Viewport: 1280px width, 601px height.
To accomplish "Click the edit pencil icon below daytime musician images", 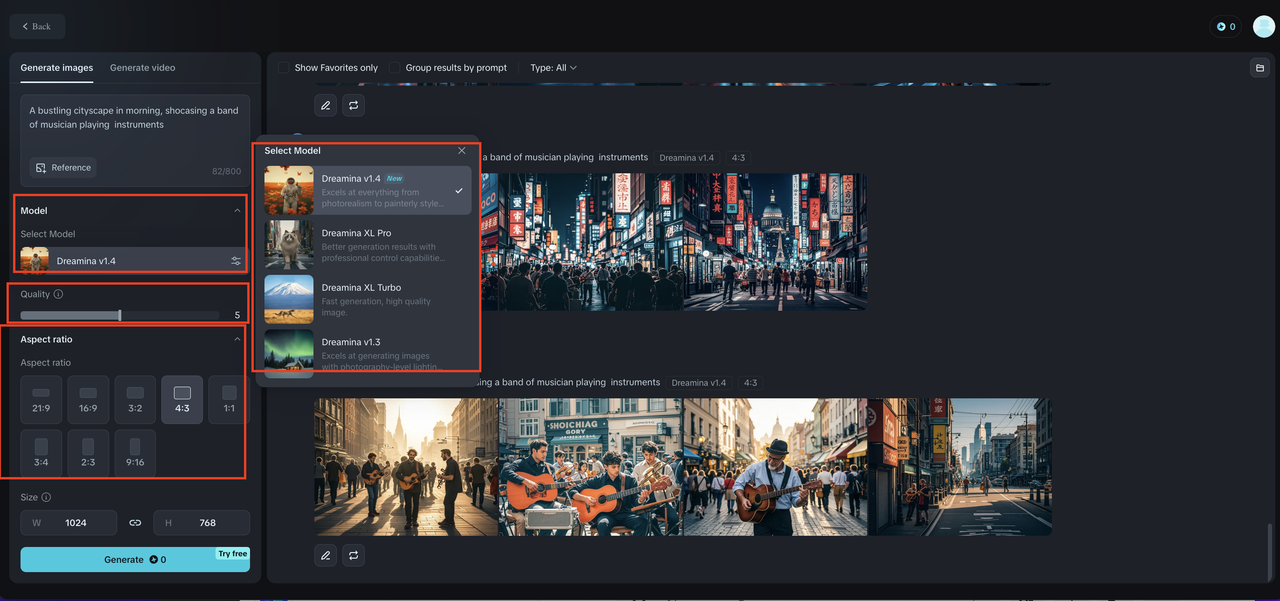I will 325,554.
